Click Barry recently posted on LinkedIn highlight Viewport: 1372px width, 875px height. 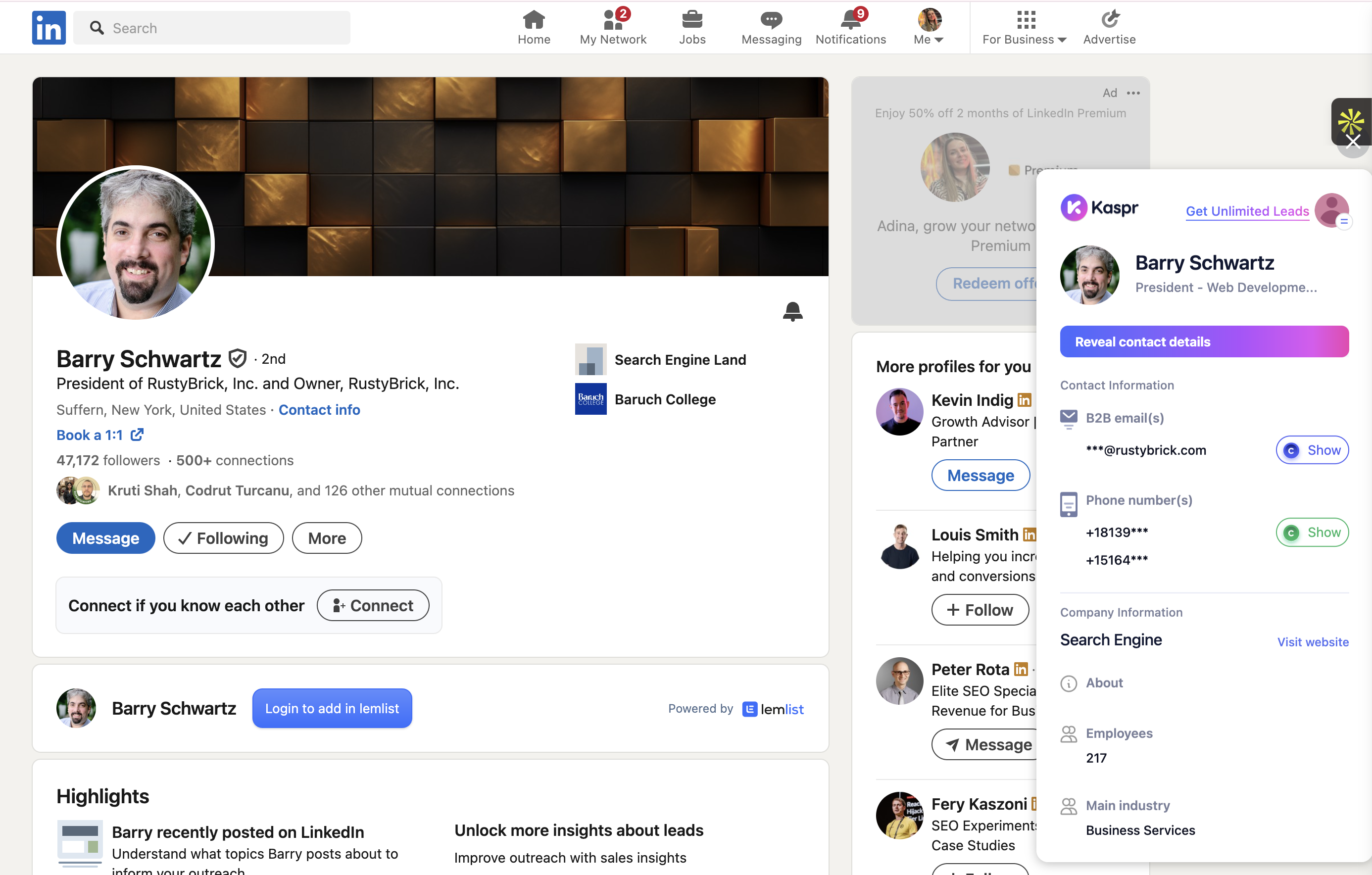[238, 832]
